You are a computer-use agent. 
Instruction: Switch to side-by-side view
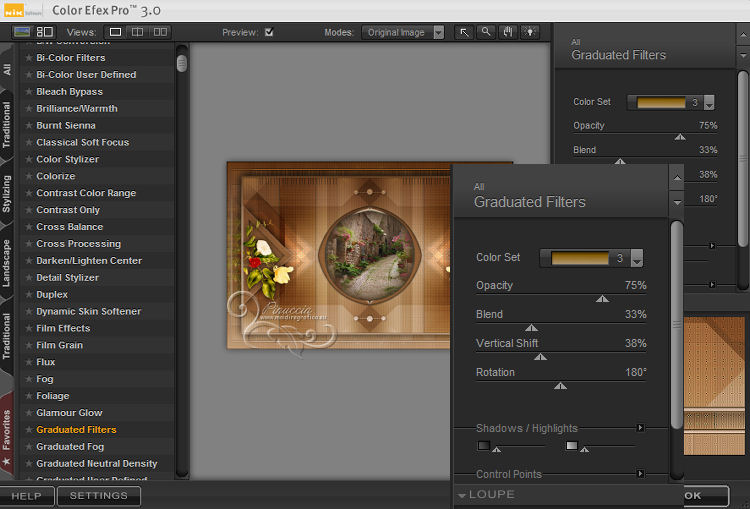[x=160, y=32]
